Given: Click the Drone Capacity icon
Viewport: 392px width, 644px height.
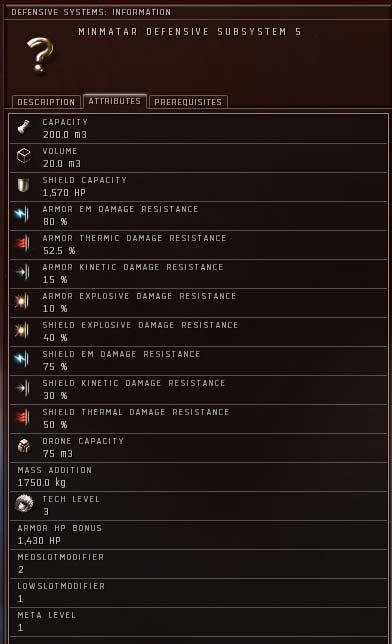Looking at the screenshot, I should point(24,446).
